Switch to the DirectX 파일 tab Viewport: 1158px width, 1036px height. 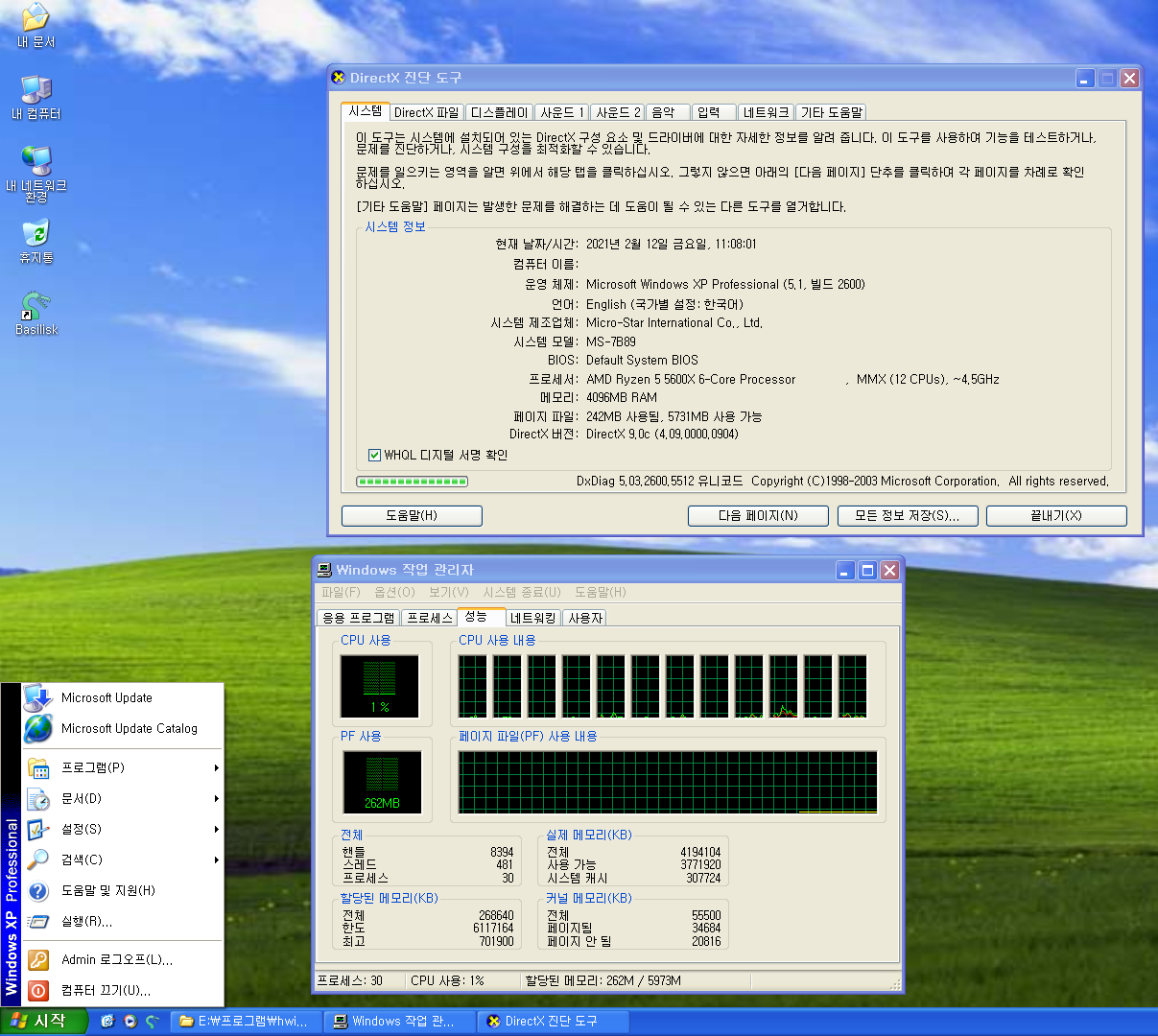(x=427, y=112)
